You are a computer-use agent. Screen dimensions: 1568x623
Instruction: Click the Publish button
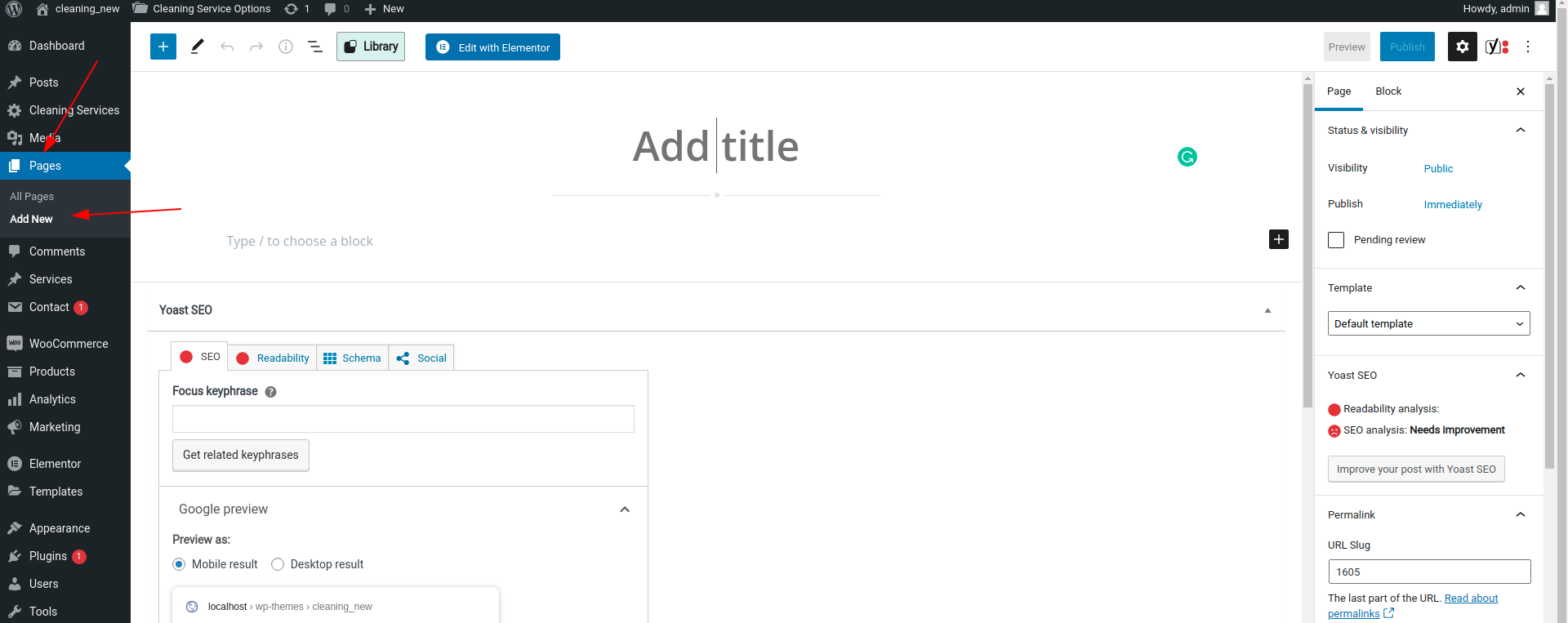pyautogui.click(x=1406, y=47)
